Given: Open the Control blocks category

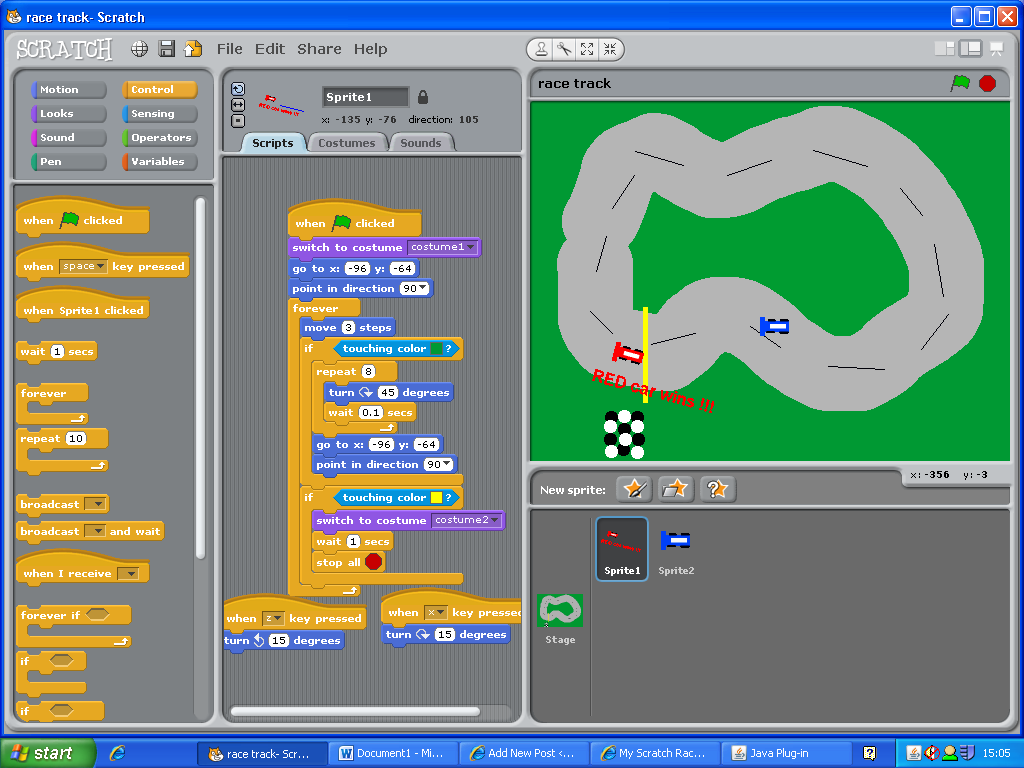Looking at the screenshot, I should click(x=159, y=89).
